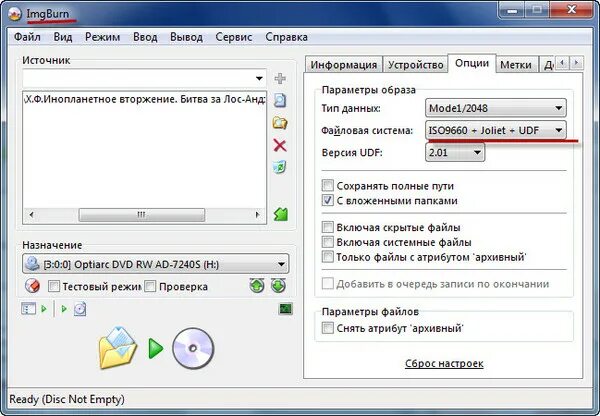Enable Включая системные файлы
The width and height of the screenshot is (600, 416).
328,242
